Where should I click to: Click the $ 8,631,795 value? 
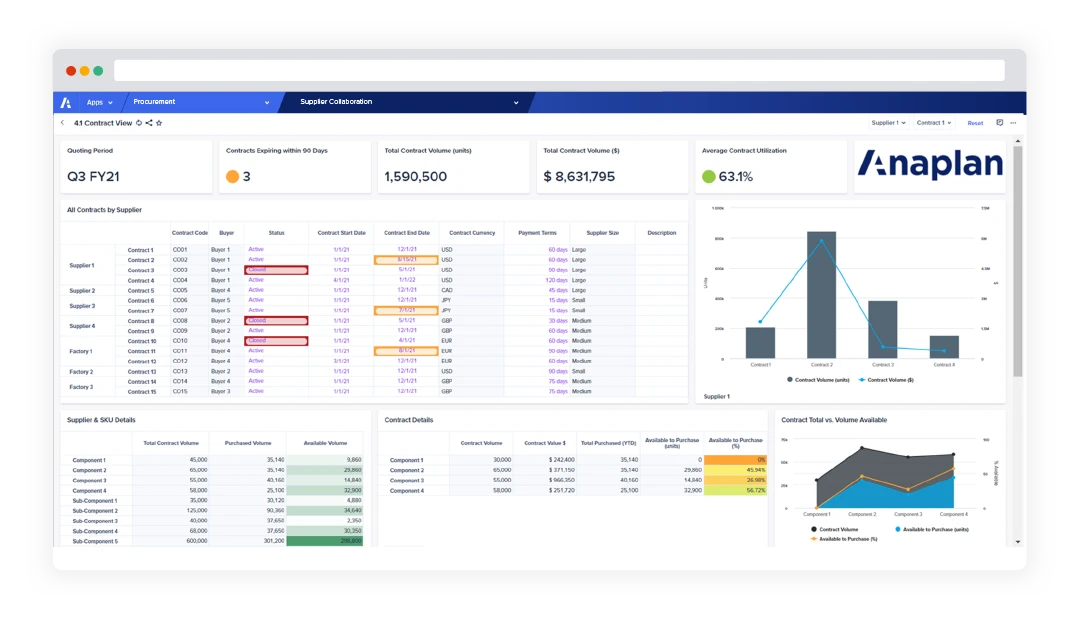579,176
